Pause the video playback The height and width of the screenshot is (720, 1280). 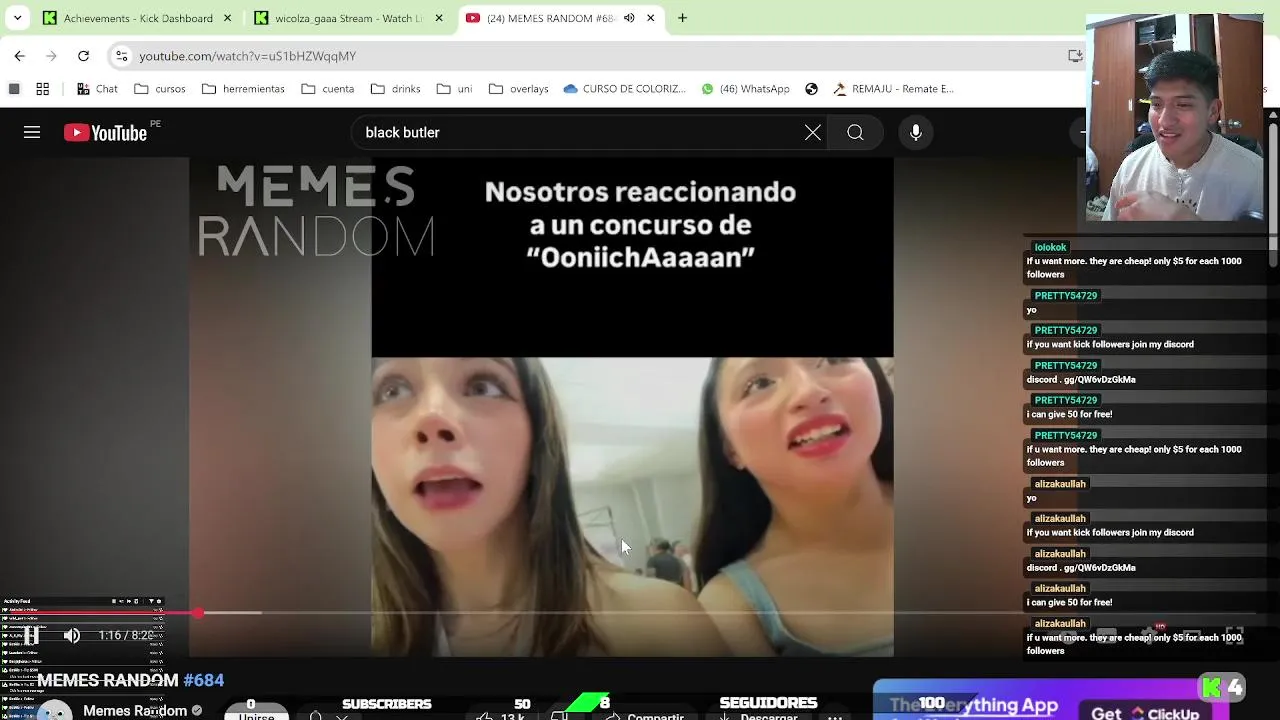point(32,635)
